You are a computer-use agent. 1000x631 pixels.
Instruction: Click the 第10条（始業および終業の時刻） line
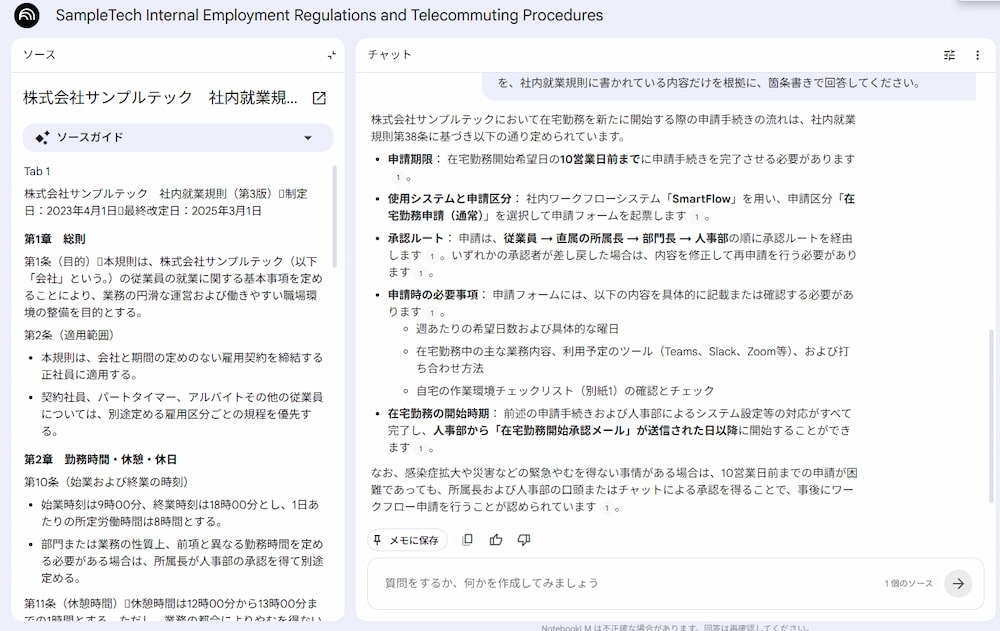pyautogui.click(x=106, y=482)
